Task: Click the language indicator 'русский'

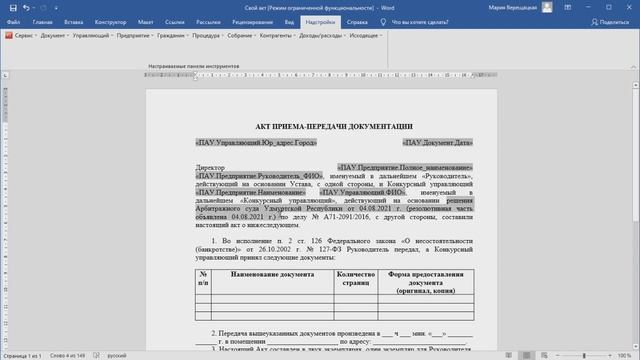Action: (x=117, y=356)
